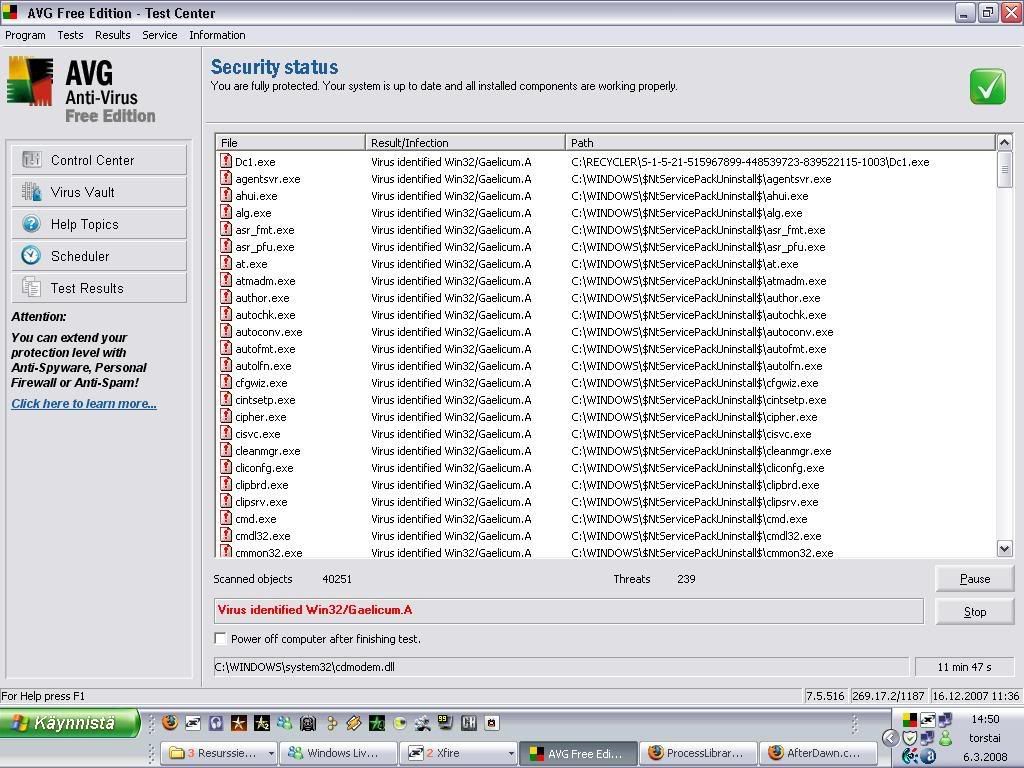Click the Help Topics question mark icon
The height and width of the screenshot is (768, 1024).
tap(31, 223)
